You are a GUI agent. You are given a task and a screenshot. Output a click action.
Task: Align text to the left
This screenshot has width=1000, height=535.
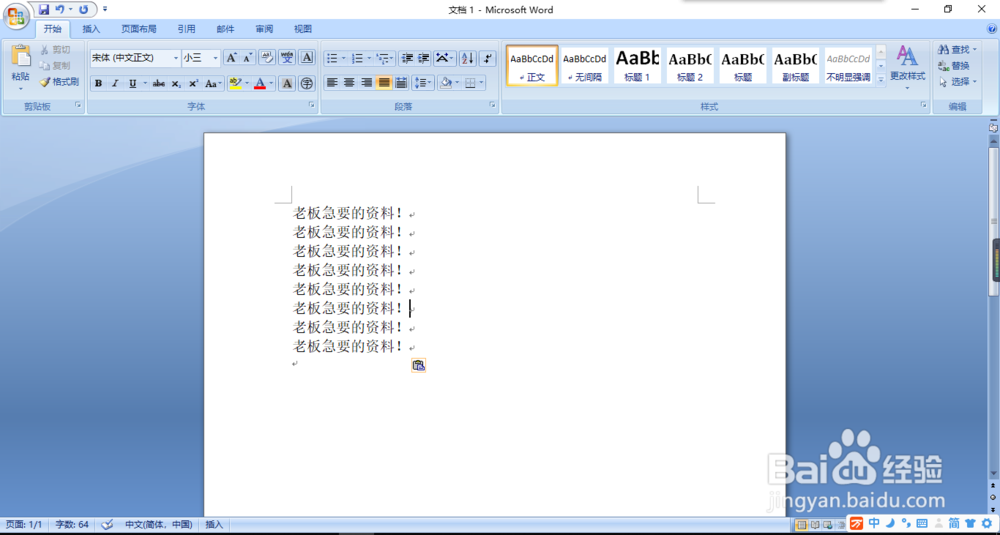coord(332,82)
